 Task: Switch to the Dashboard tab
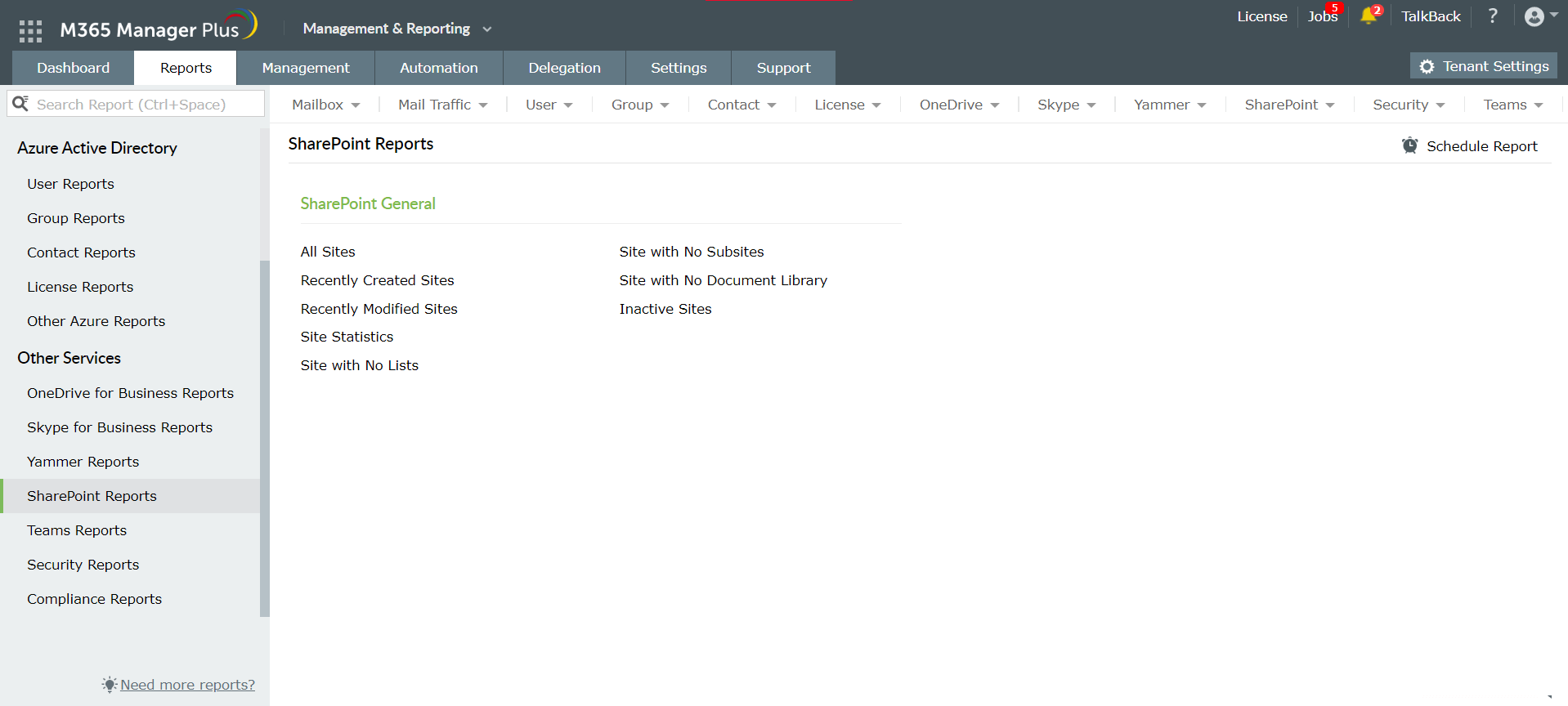click(x=74, y=68)
